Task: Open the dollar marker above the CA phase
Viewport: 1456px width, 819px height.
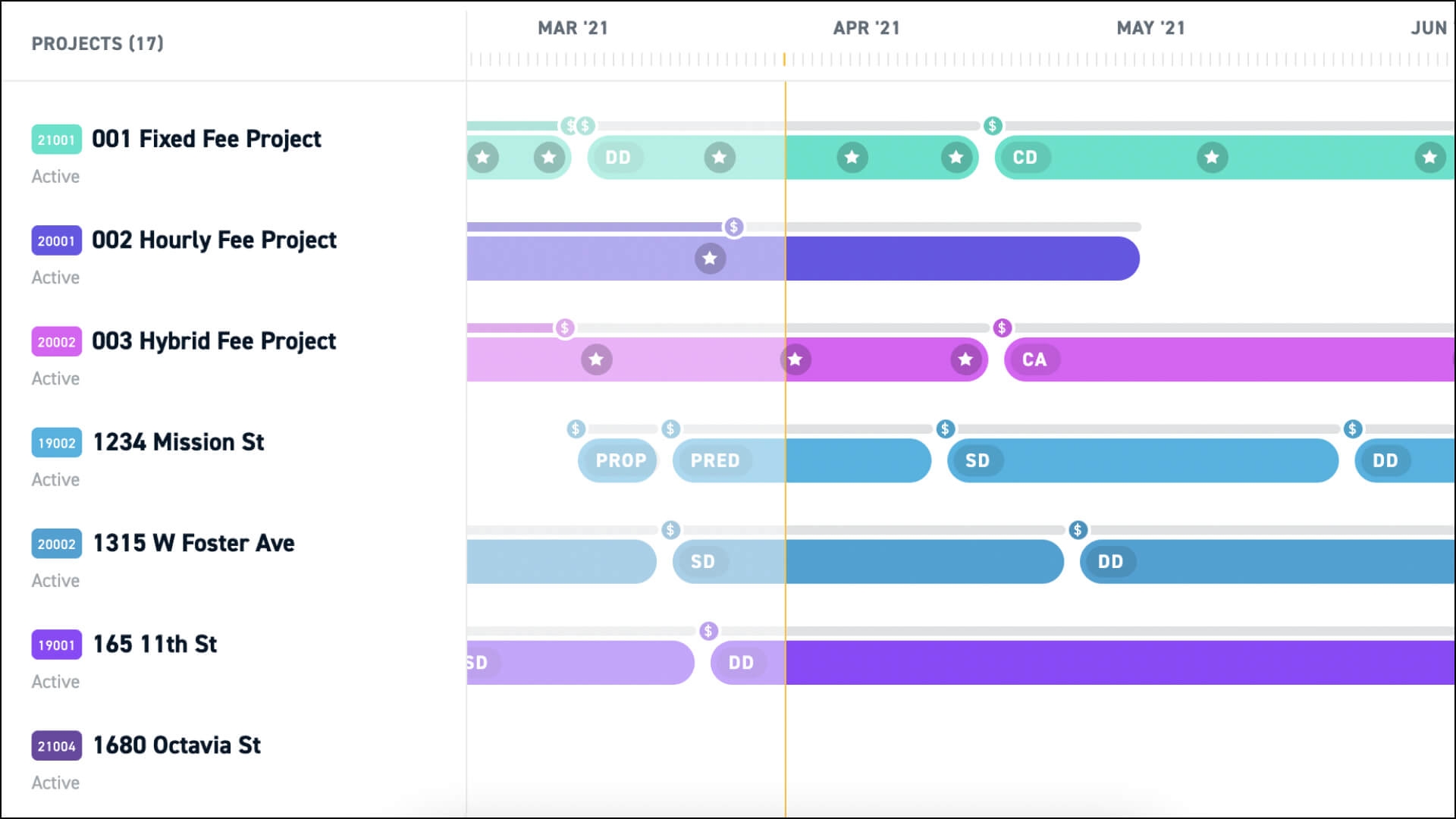Action: (x=1002, y=328)
